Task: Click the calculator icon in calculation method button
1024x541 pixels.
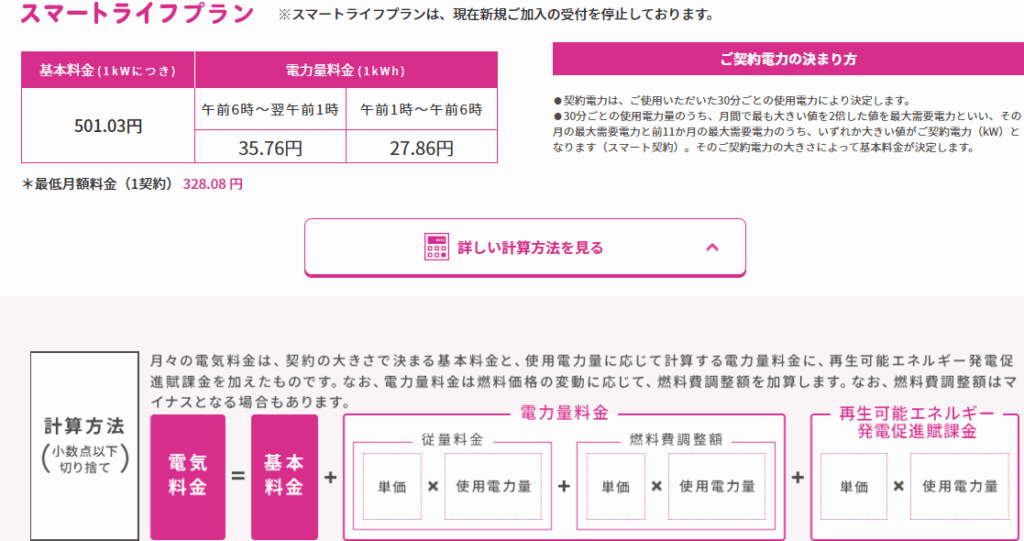Action: [x=436, y=248]
